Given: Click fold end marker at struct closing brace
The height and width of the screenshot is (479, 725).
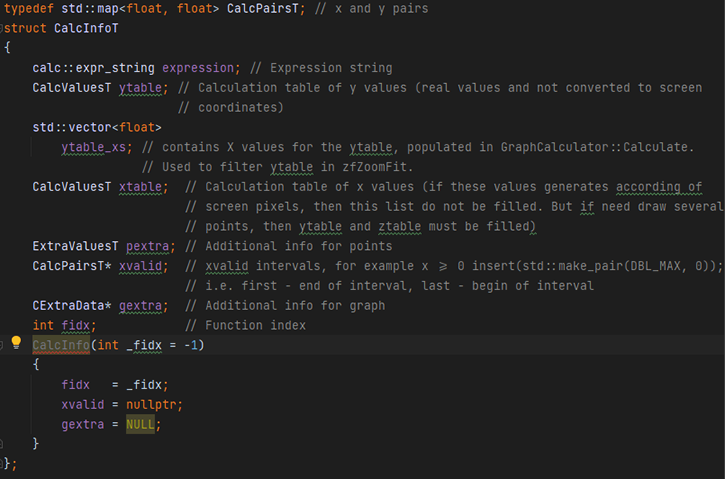Looking at the screenshot, I should tap(3, 462).
